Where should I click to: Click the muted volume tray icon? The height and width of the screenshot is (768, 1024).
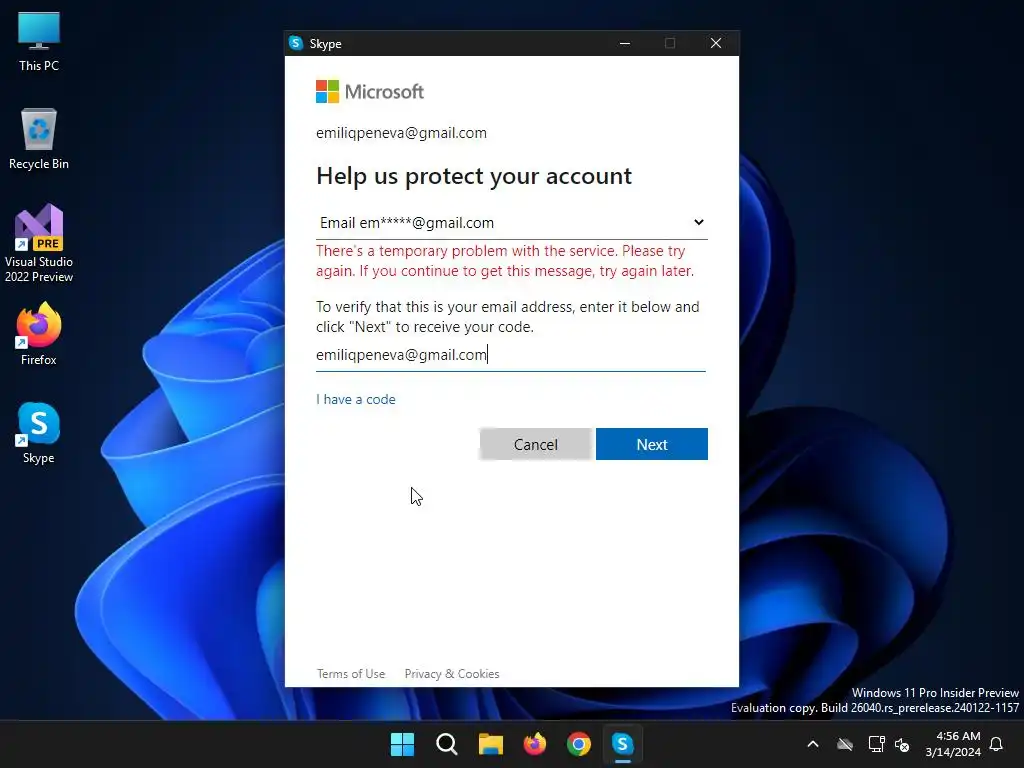click(x=902, y=744)
